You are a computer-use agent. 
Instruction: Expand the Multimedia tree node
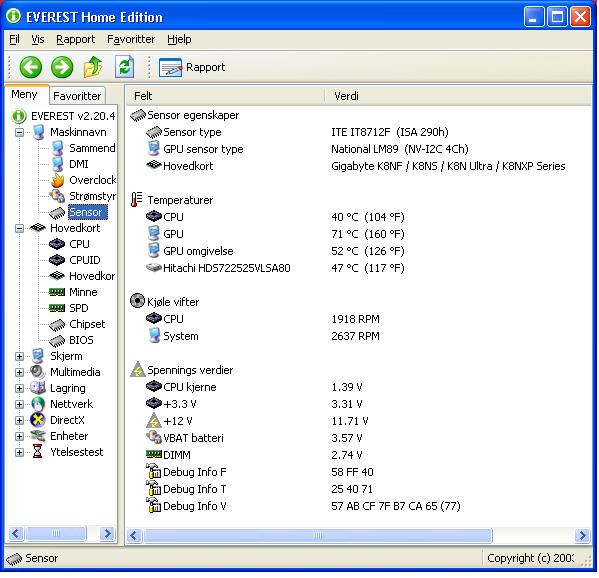pos(19,372)
